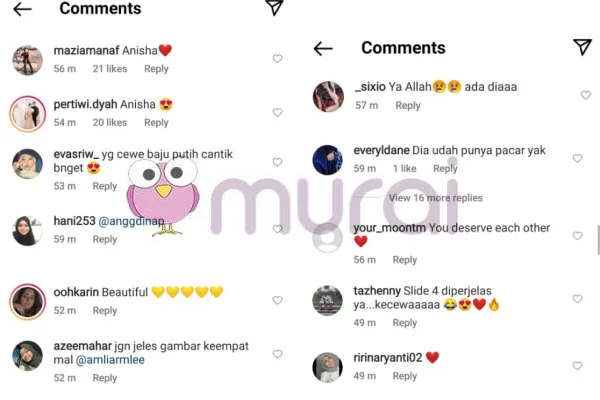Viewport: 600px width, 400px height.
Task: Tap the share icon in the left Comments header
Action: [x=274, y=8]
